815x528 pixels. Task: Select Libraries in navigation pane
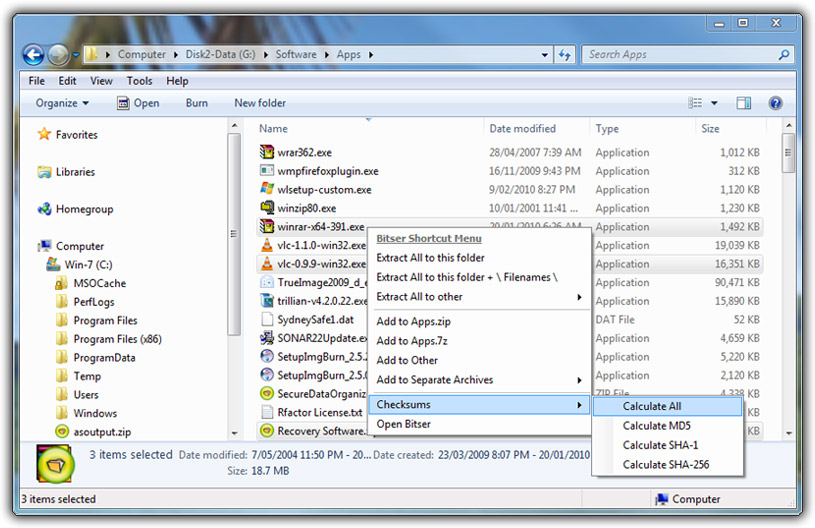point(75,172)
